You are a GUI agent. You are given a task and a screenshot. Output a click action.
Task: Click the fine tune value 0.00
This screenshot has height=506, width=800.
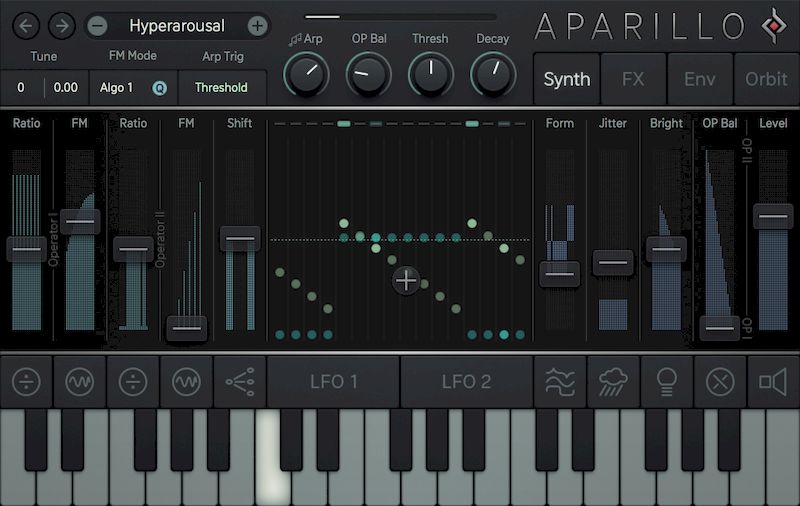click(66, 88)
